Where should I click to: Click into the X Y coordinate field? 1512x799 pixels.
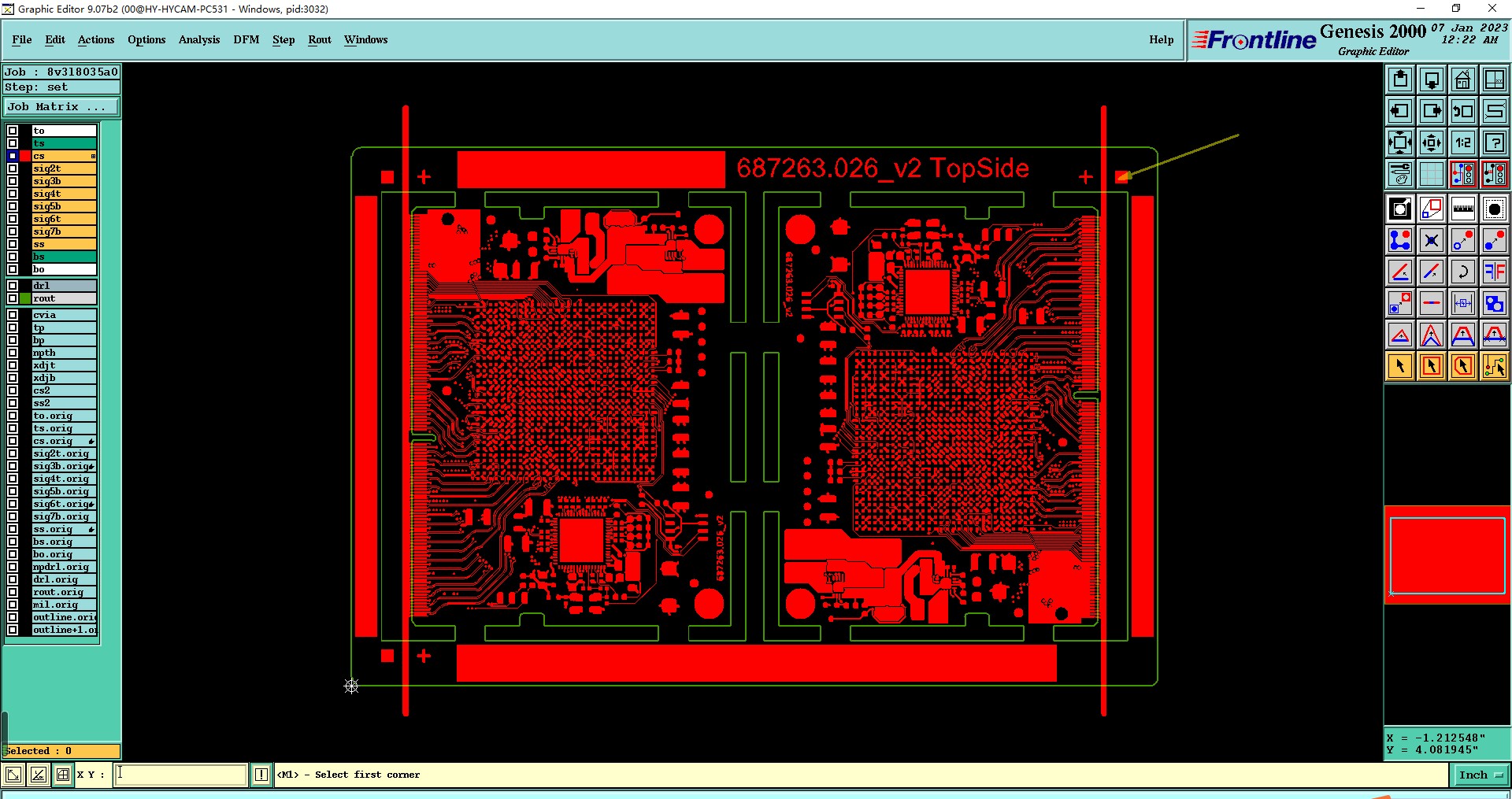(181, 775)
